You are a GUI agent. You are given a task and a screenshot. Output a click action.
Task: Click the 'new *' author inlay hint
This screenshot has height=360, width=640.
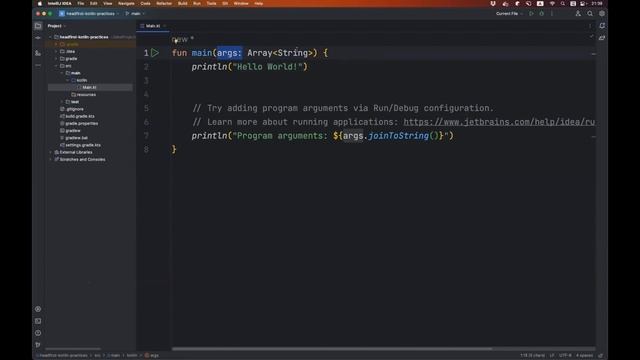(182, 40)
